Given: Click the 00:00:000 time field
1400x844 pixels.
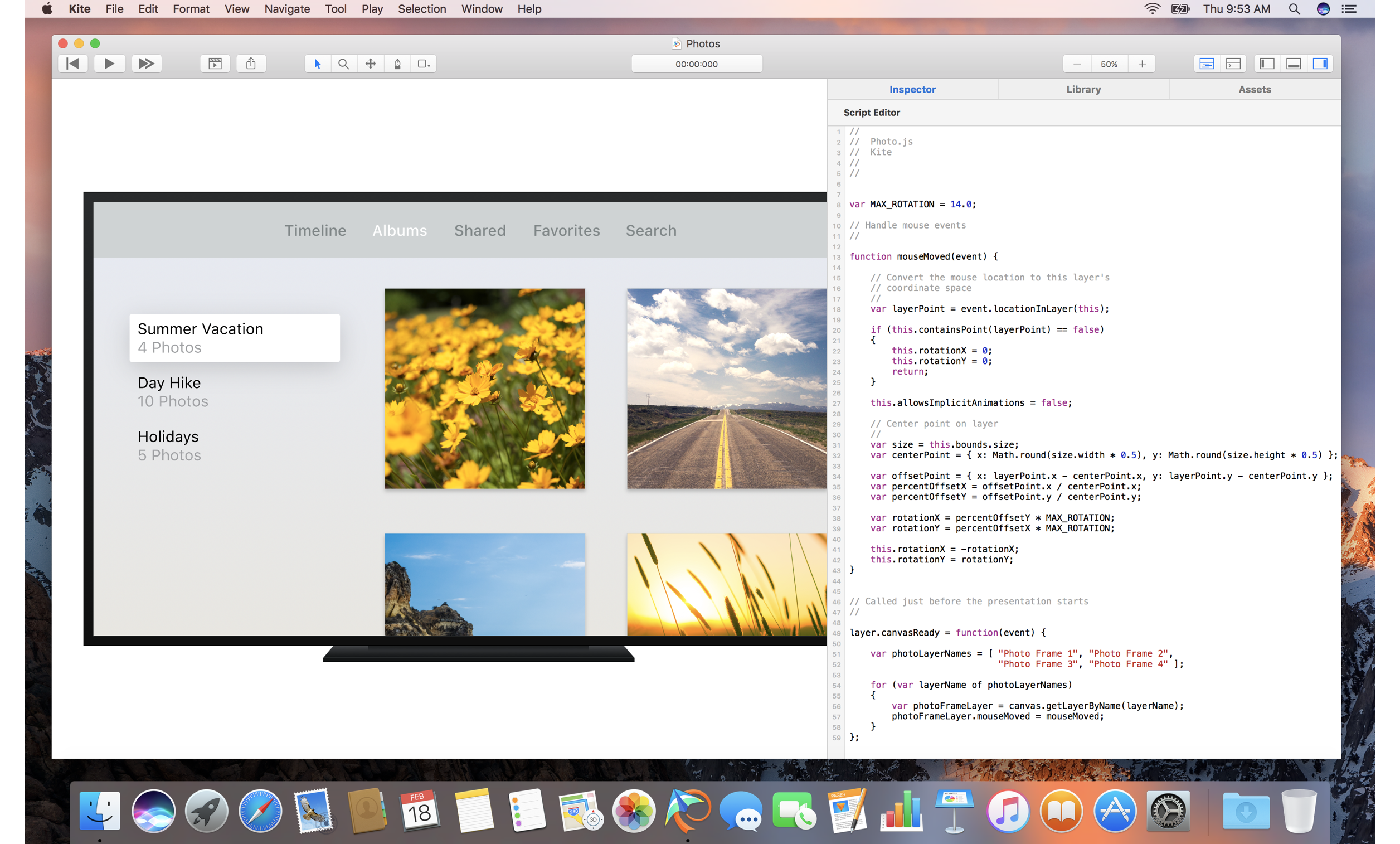Looking at the screenshot, I should click(x=696, y=64).
